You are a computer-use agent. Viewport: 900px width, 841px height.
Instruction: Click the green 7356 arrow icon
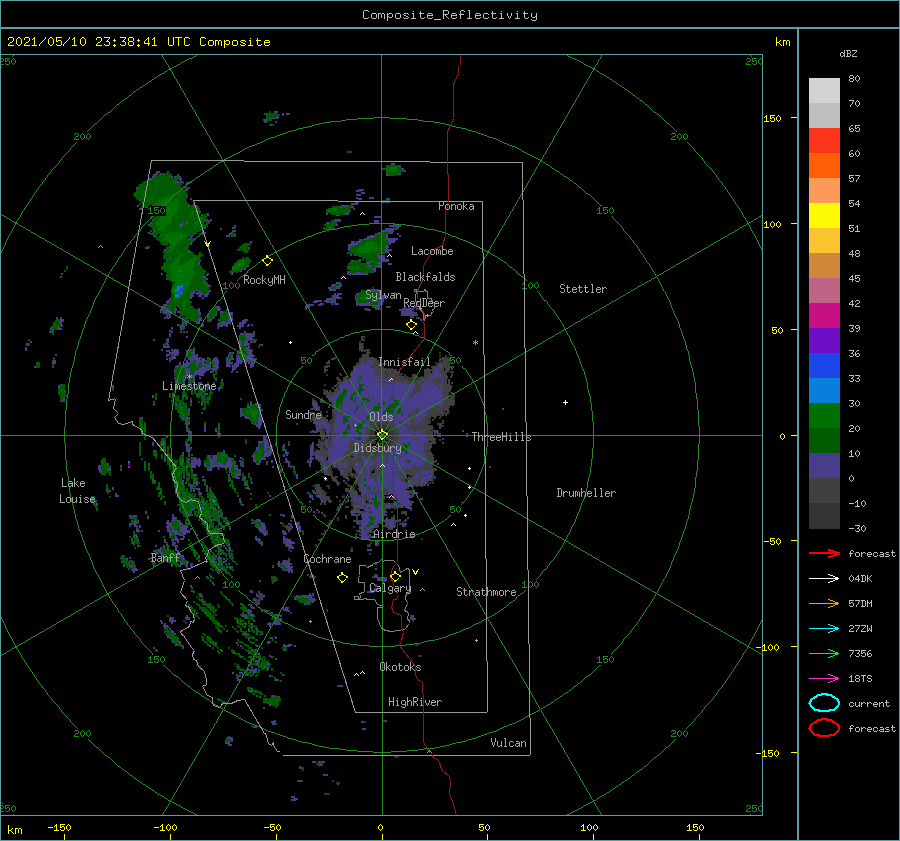(824, 653)
